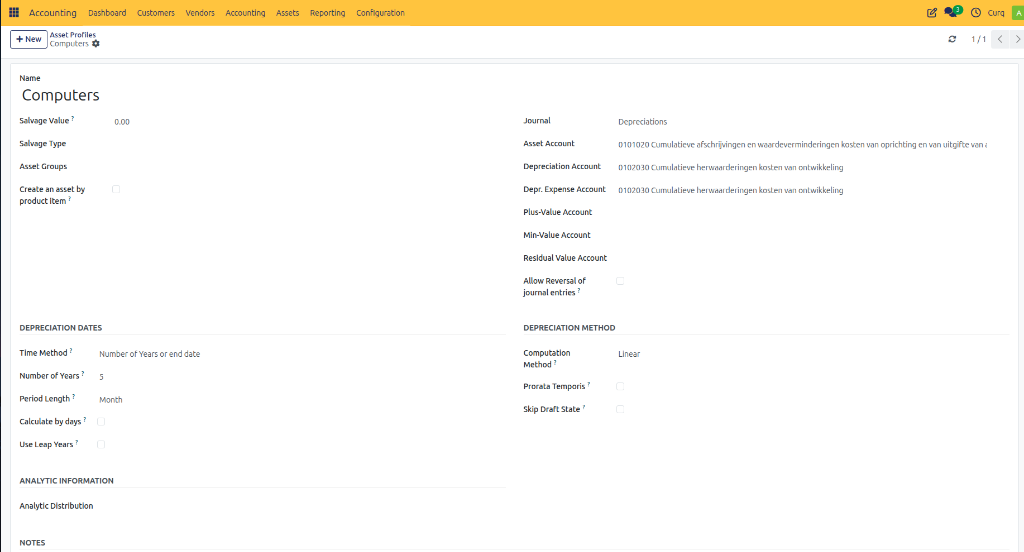This screenshot has height=552, width=1024.
Task: Open the Configuration menu
Action: pos(380,12)
